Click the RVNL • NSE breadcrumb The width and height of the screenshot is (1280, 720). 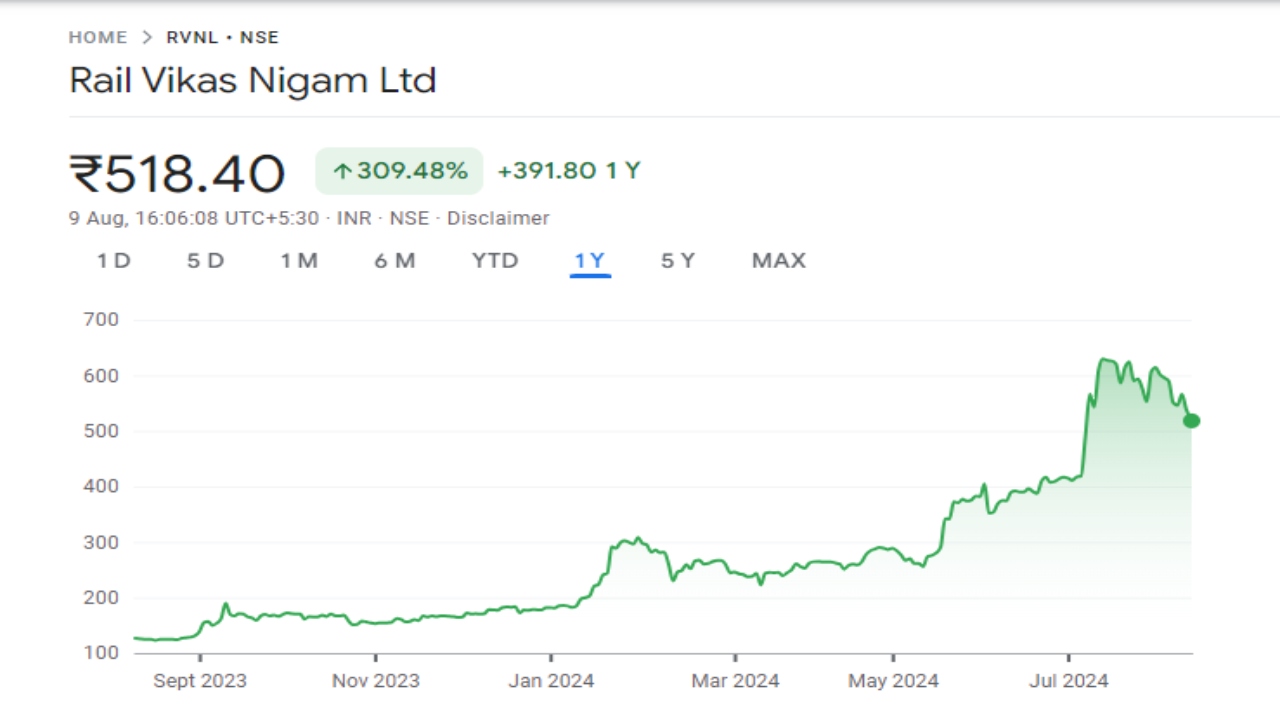coord(223,38)
